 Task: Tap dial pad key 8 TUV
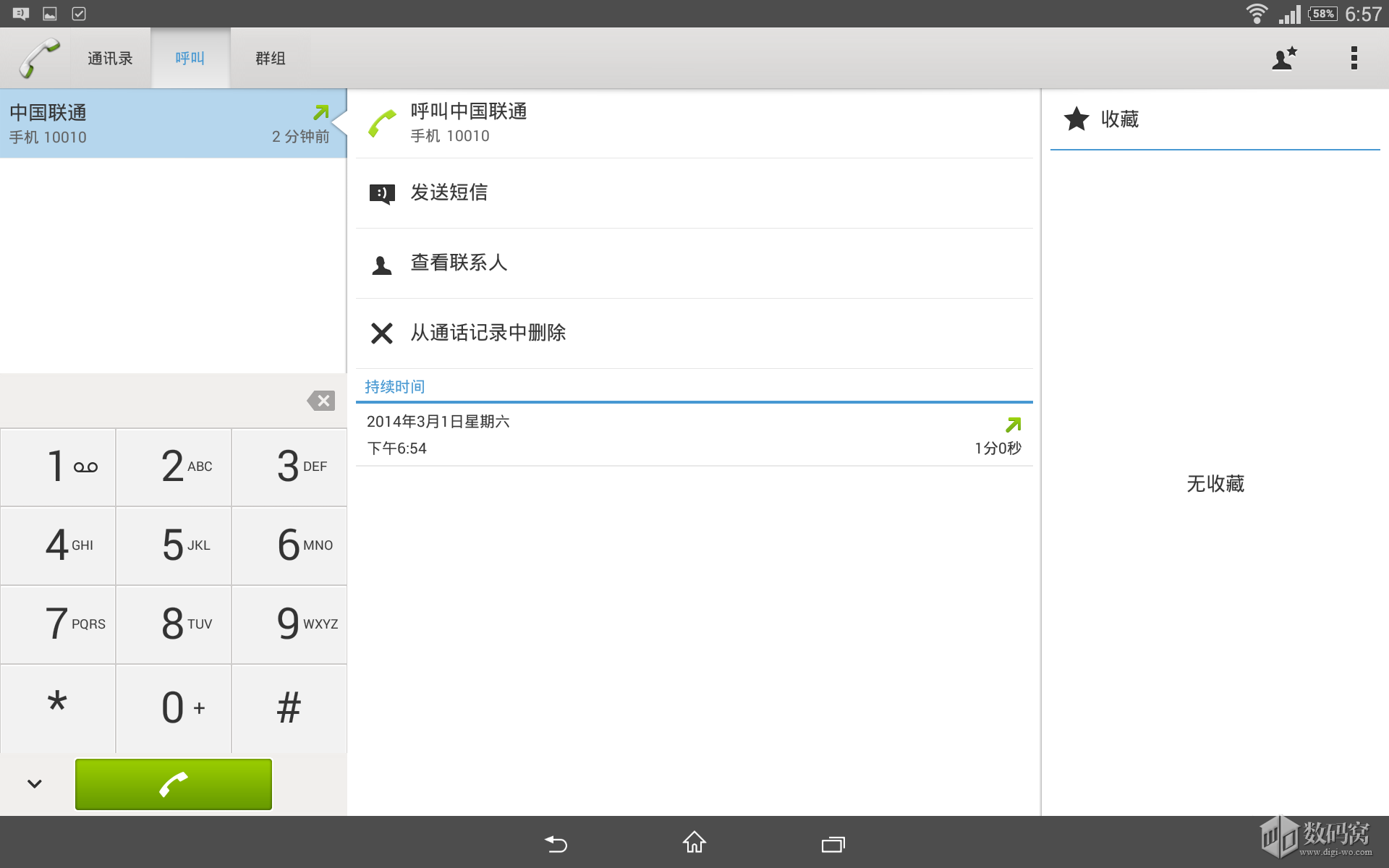tap(174, 624)
